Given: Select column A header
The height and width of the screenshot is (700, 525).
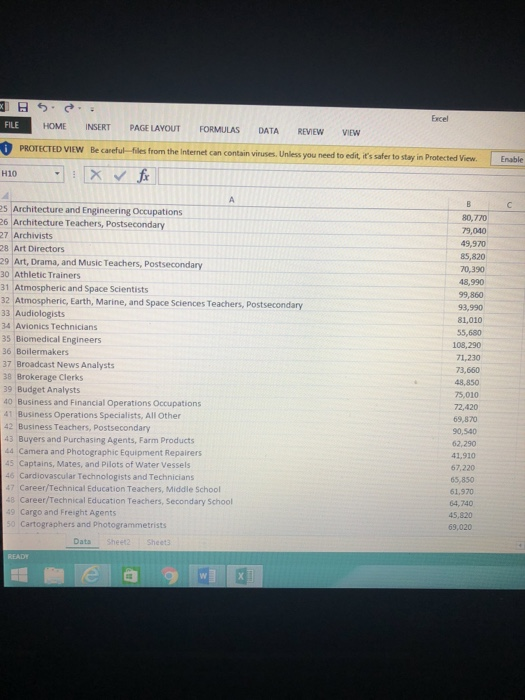Looking at the screenshot, I should pyautogui.click(x=231, y=200).
